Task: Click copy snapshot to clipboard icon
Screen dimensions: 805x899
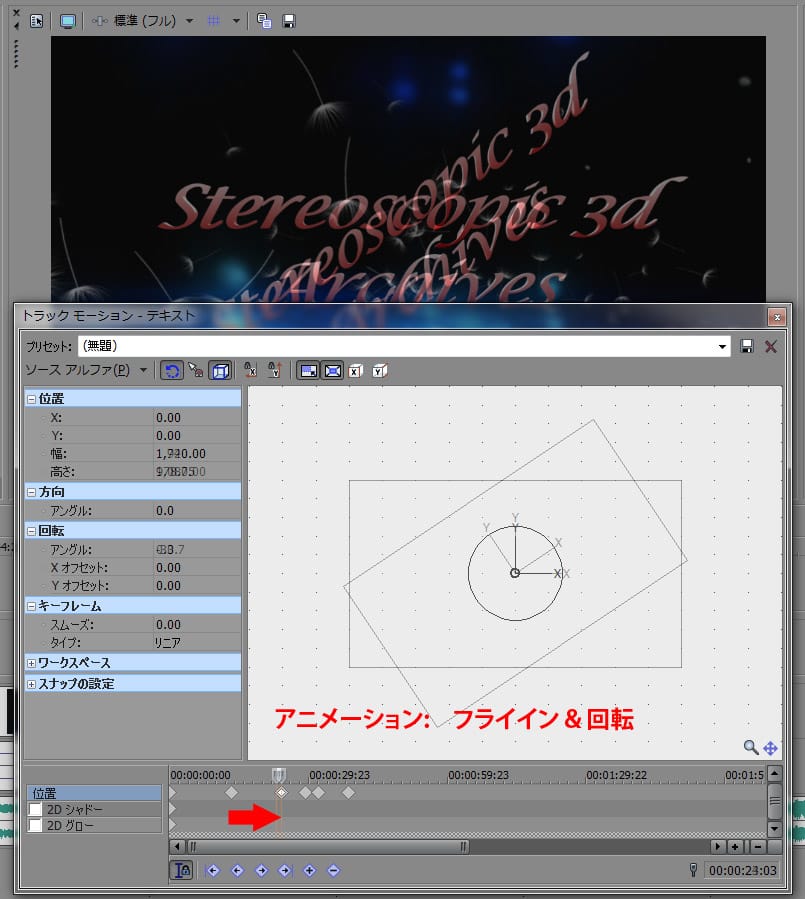Action: click(263, 20)
